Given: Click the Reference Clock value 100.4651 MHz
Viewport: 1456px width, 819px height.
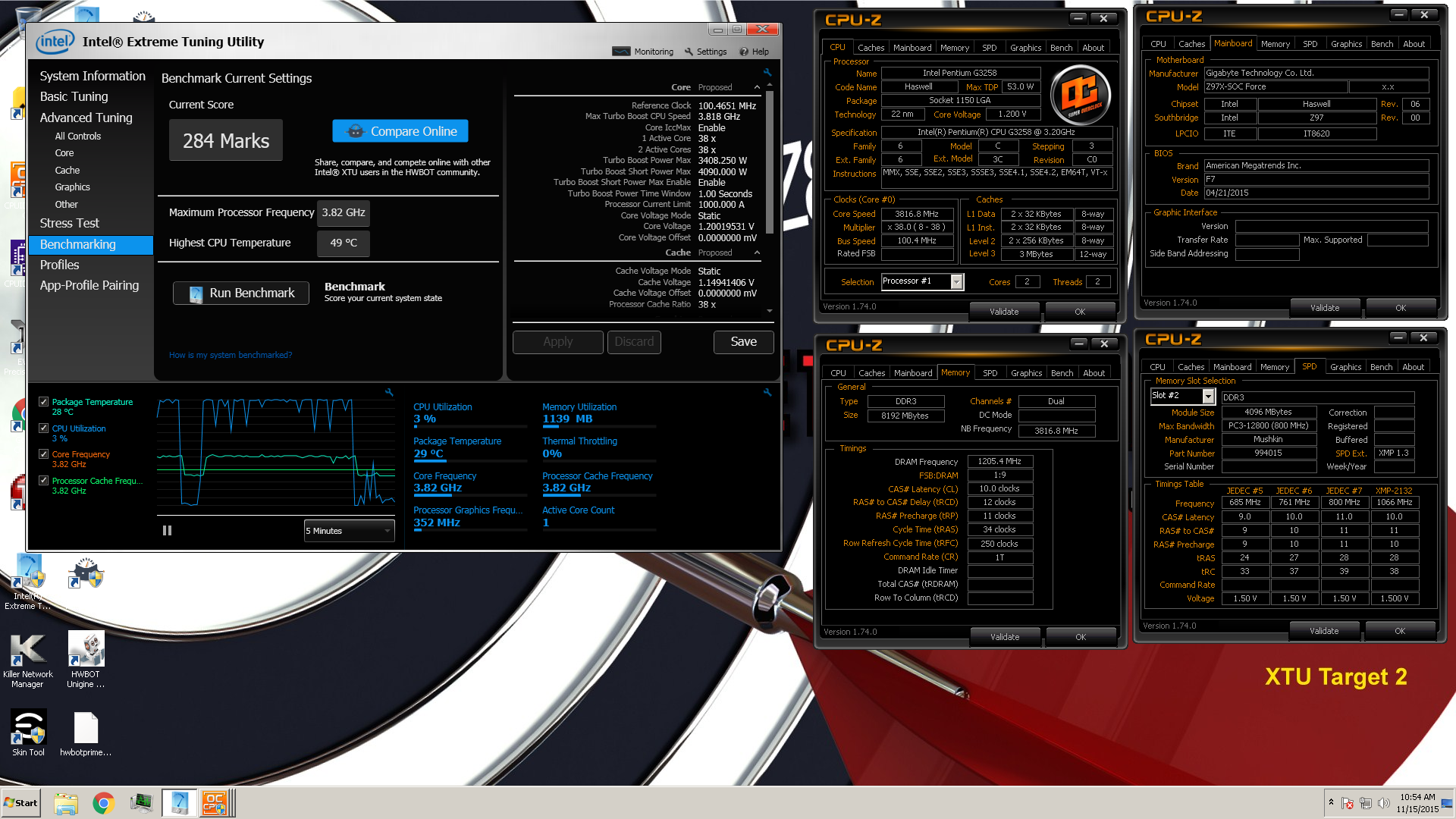Looking at the screenshot, I should point(726,106).
